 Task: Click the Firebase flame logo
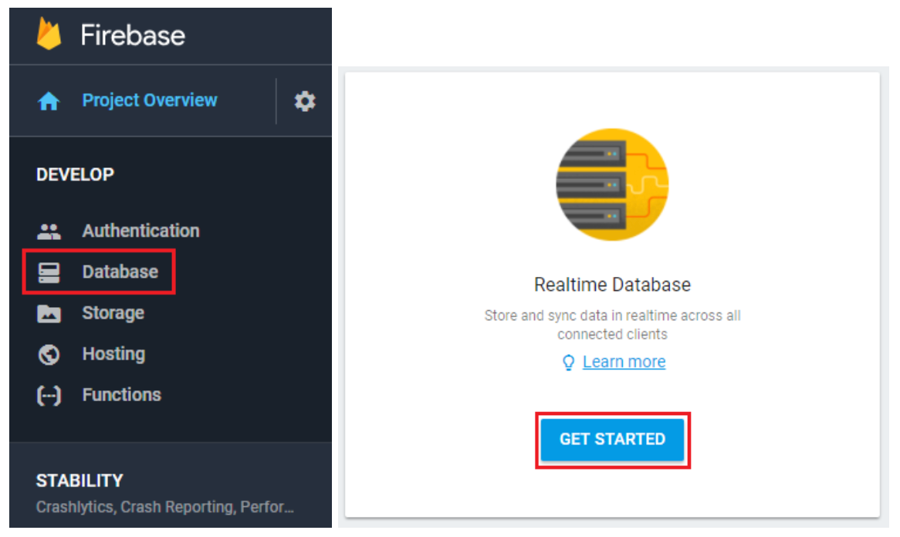click(49, 34)
